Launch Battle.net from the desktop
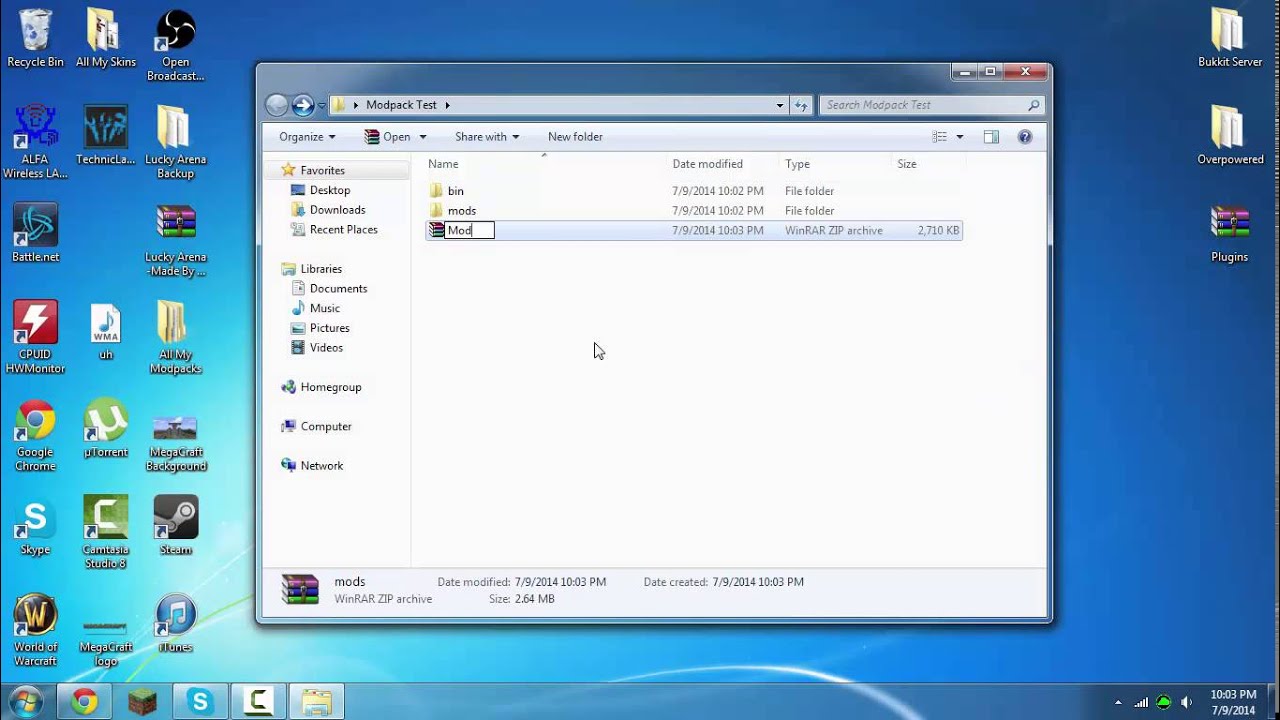Image resolution: width=1280 pixels, height=720 pixels. (35, 233)
